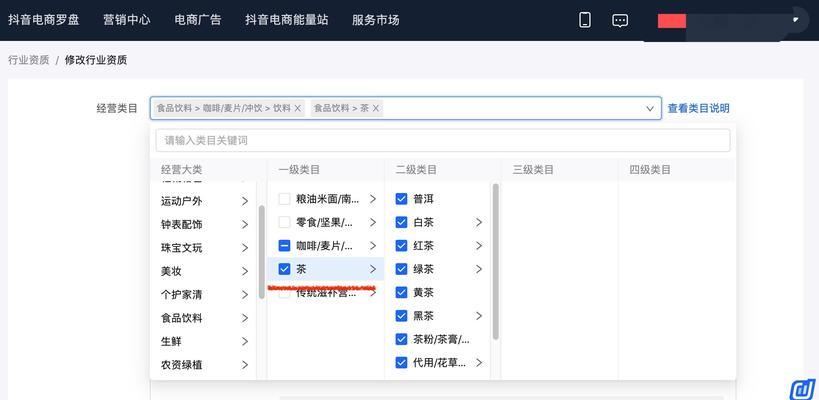Screen dimensions: 819x400
Task: Expand 农资绿植 category arrow
Action: [244, 365]
